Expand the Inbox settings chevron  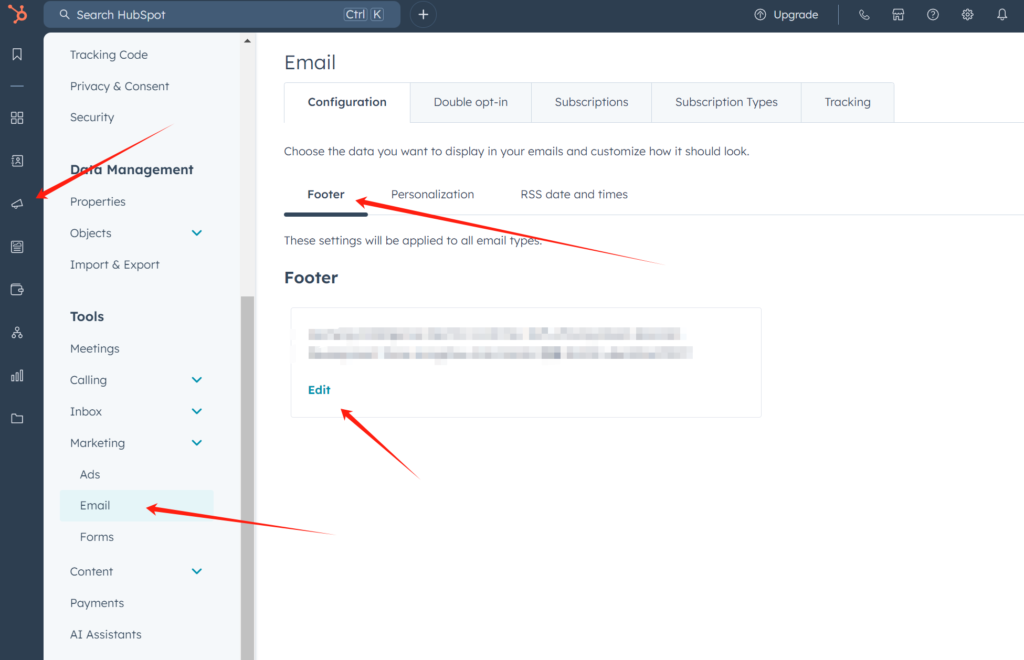tap(197, 412)
